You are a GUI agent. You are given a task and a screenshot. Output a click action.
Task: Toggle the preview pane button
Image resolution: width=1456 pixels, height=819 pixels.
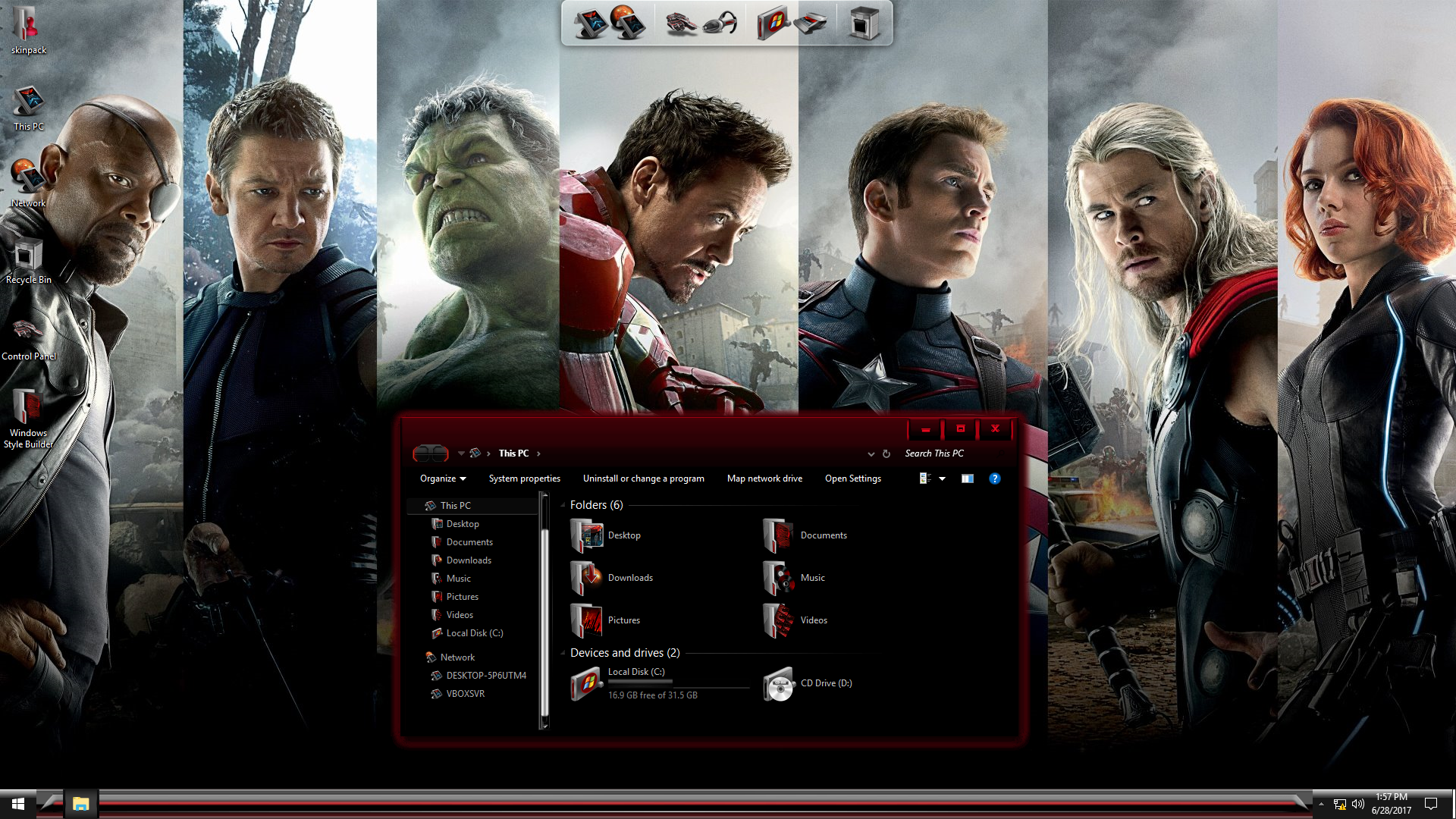click(967, 479)
